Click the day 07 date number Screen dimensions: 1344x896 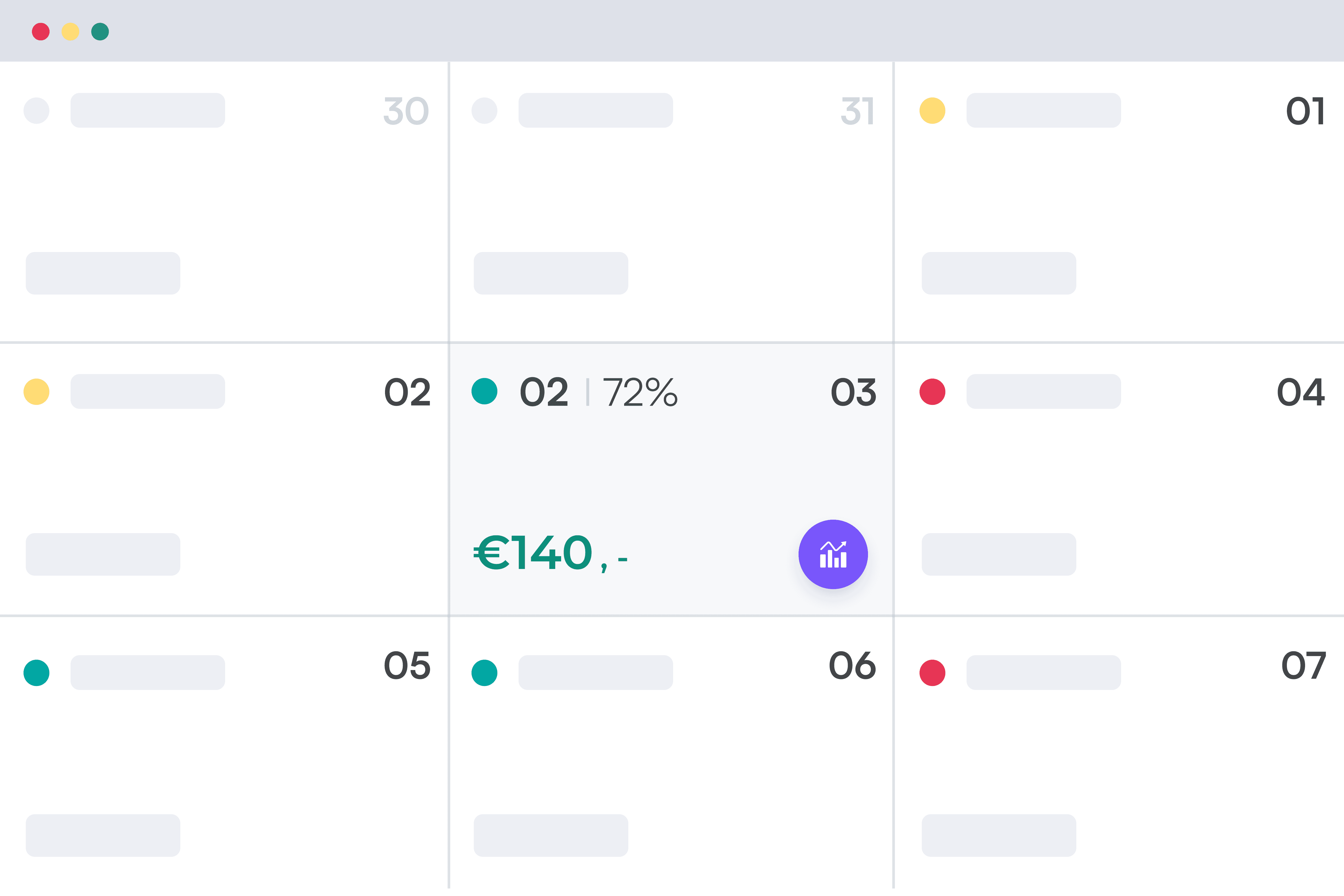coord(1303,665)
